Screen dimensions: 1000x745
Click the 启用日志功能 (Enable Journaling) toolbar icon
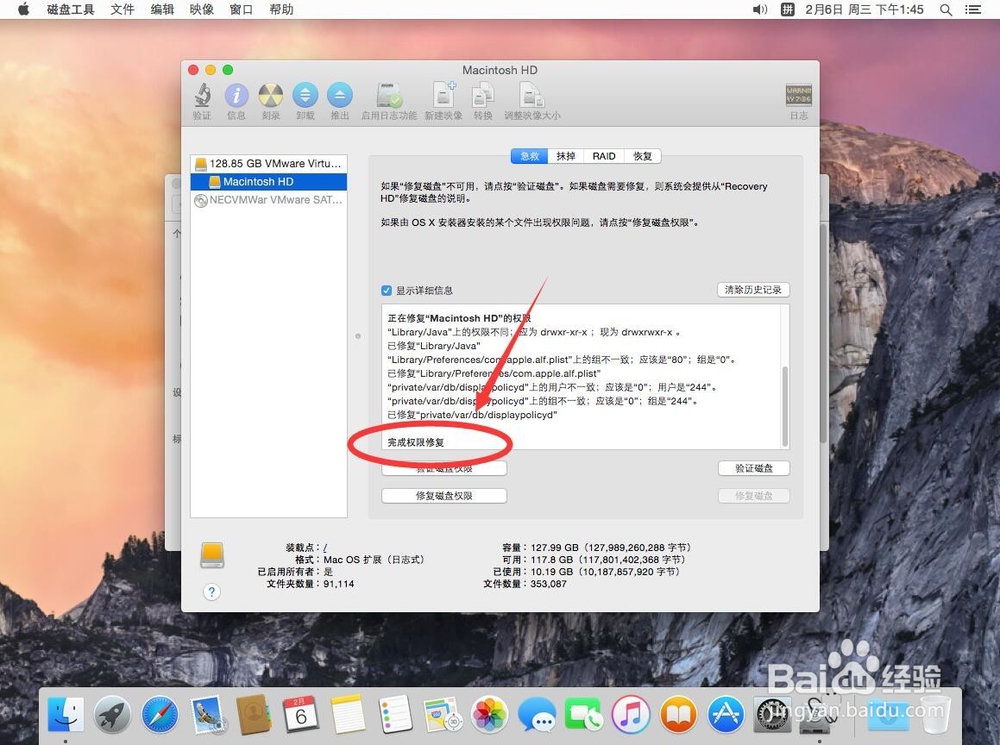coord(389,96)
